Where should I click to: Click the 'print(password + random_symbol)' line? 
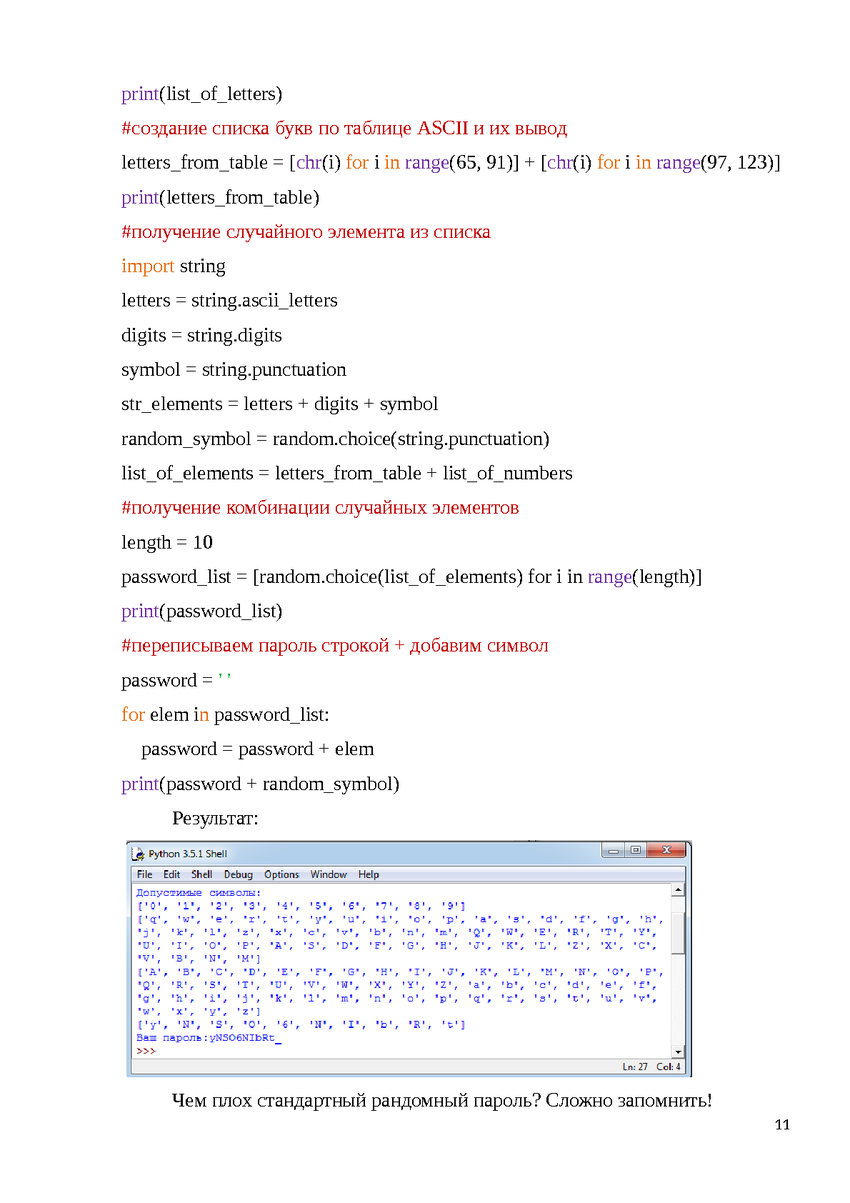261,784
